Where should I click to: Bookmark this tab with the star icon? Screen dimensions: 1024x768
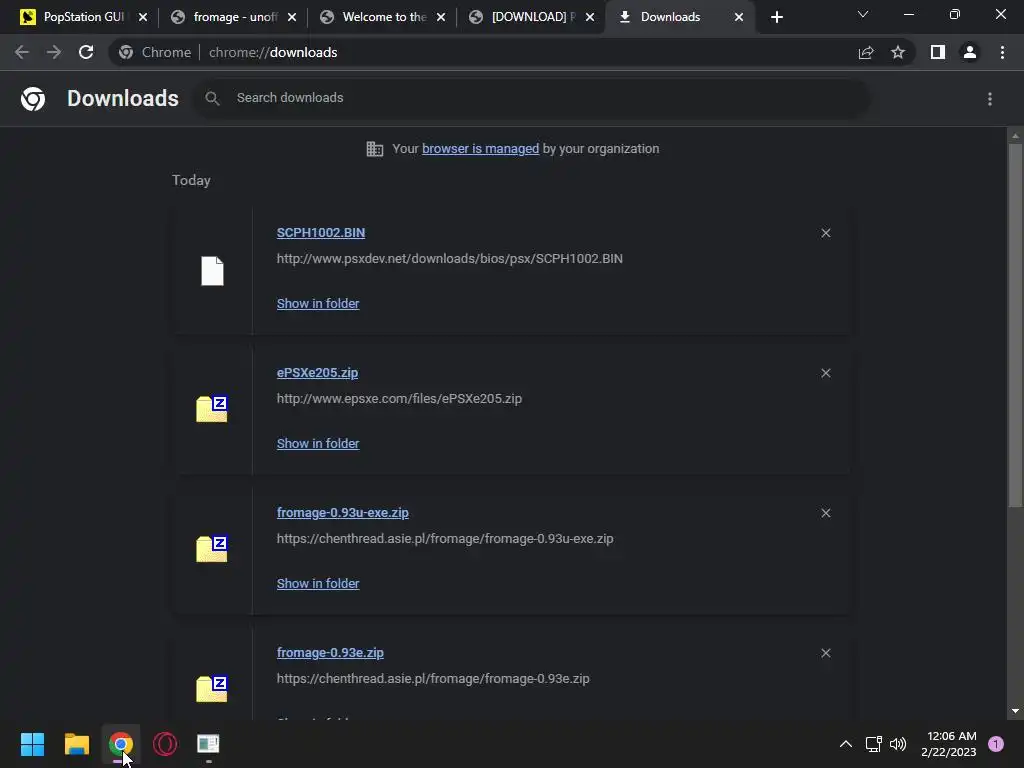click(x=898, y=52)
